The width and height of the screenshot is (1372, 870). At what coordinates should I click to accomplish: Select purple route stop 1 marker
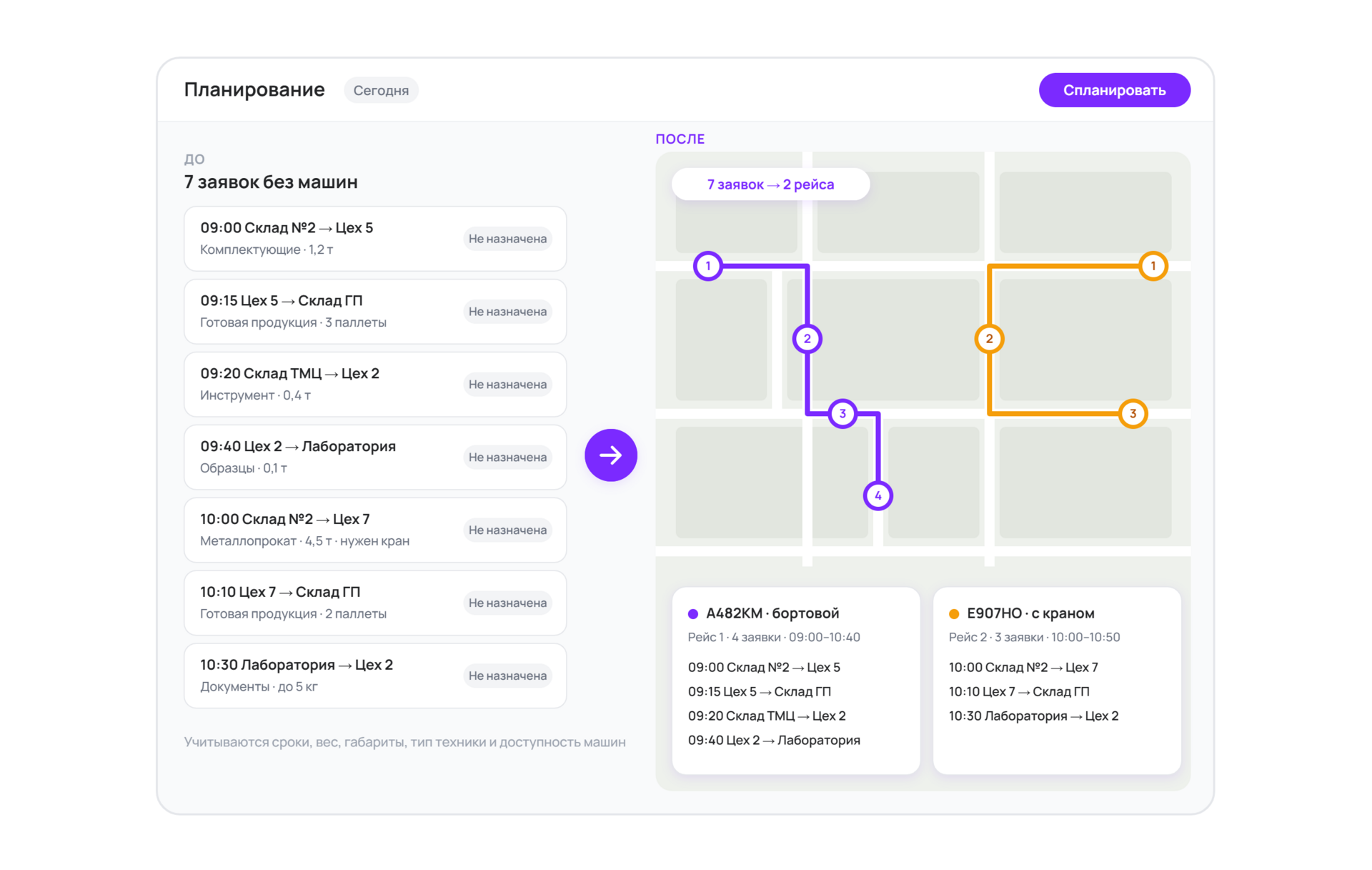pos(708,266)
